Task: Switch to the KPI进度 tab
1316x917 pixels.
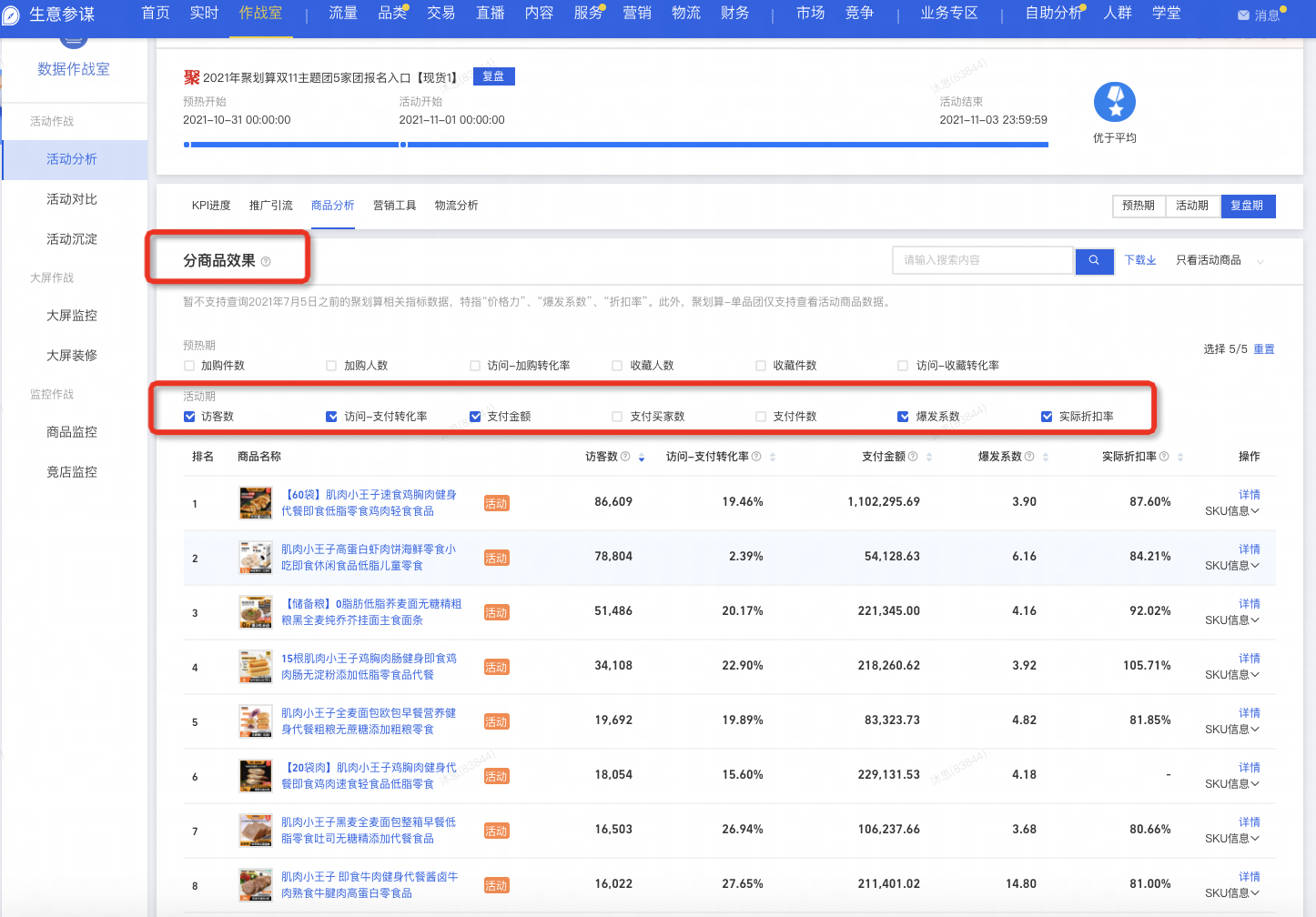Action: point(211,206)
